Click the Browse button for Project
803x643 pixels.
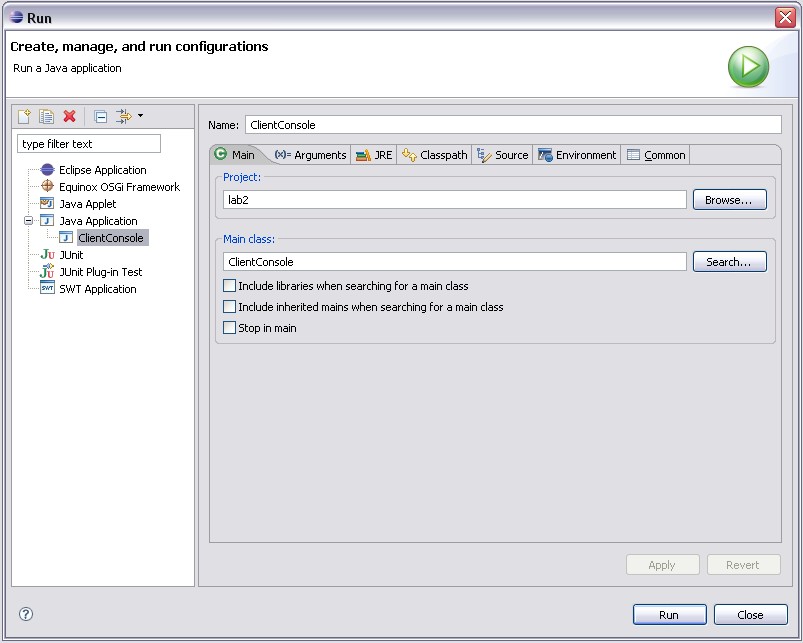(x=729, y=200)
